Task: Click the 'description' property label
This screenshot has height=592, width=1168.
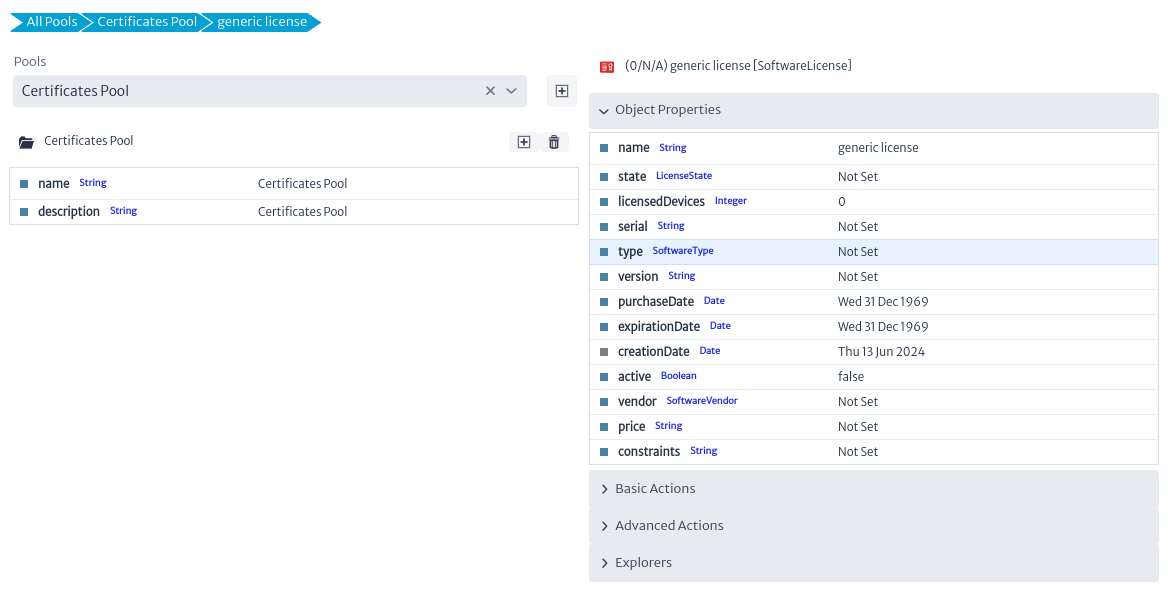Action: 69,211
